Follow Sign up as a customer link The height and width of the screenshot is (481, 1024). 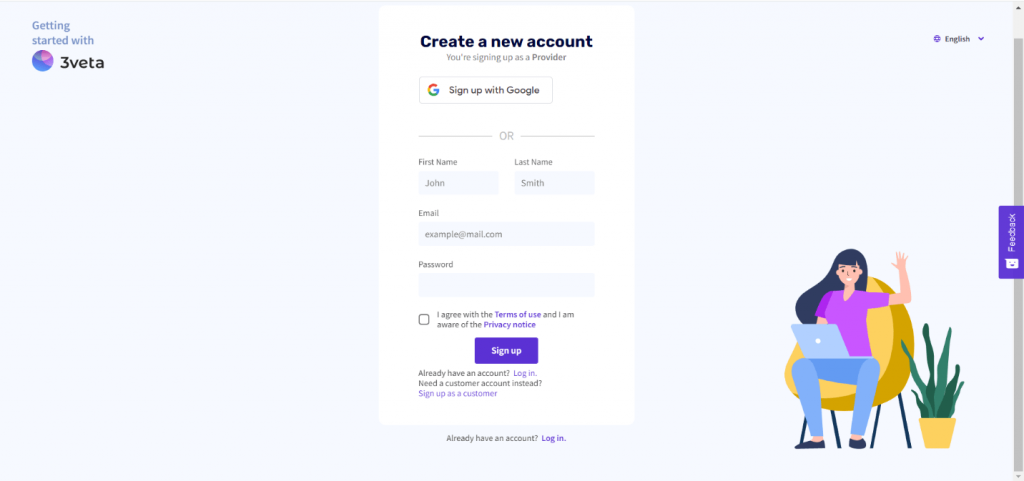point(458,394)
